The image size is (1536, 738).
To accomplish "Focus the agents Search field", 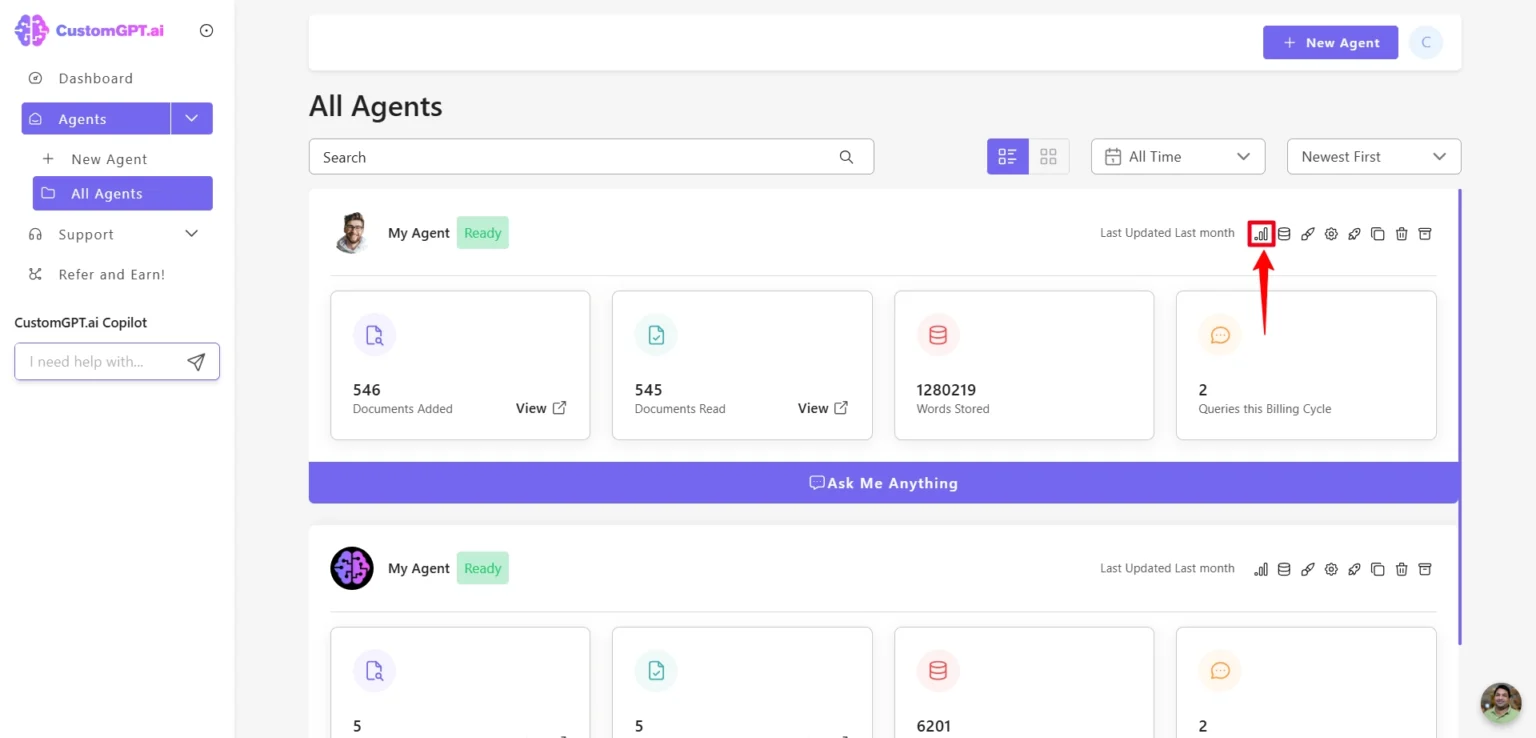I will pos(591,157).
